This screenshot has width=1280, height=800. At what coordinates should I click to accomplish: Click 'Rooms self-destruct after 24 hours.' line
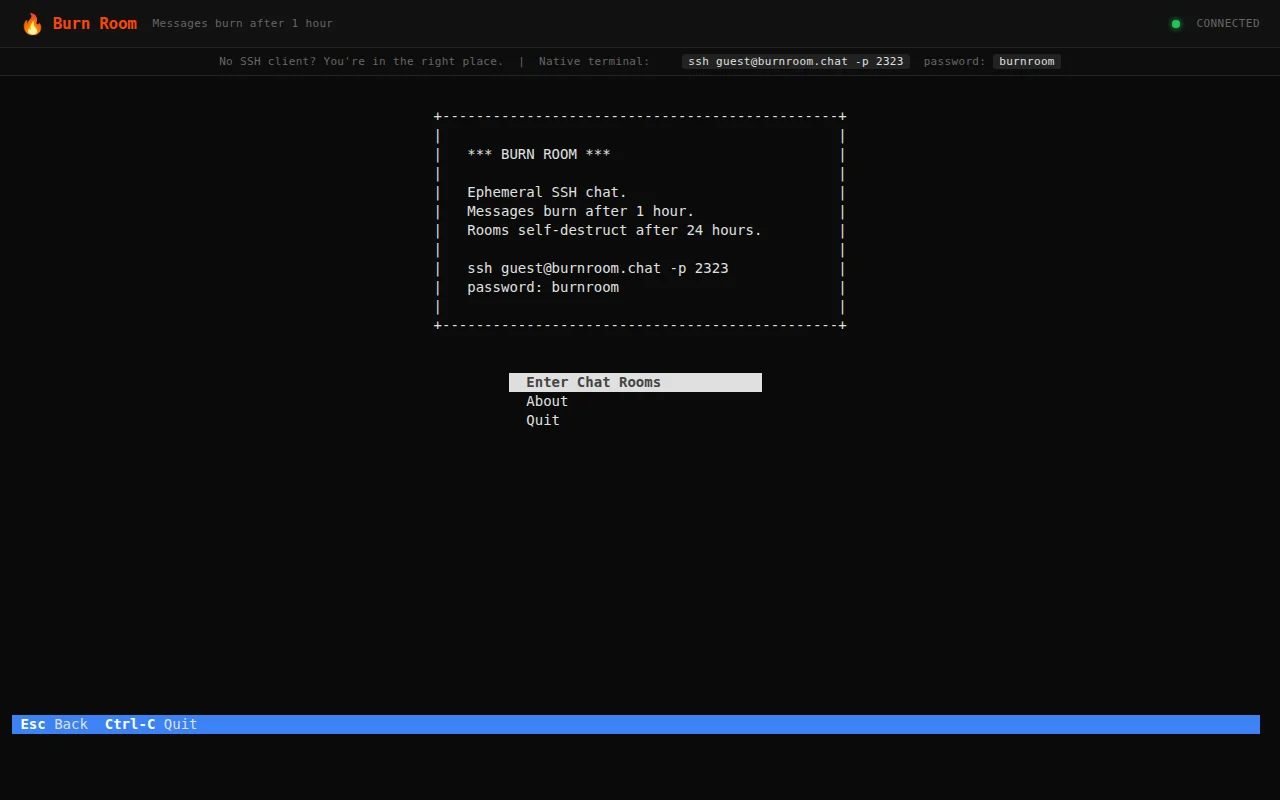[614, 230]
